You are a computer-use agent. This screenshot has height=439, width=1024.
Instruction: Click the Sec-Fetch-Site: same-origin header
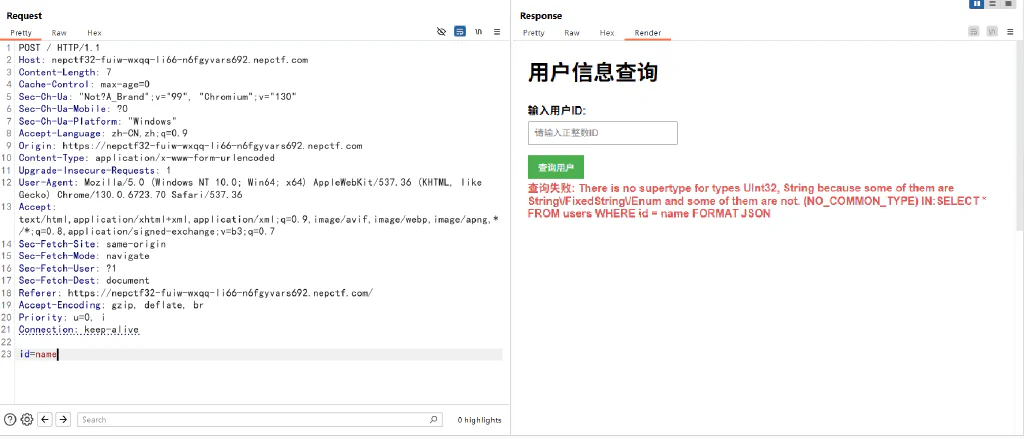pos(92,244)
